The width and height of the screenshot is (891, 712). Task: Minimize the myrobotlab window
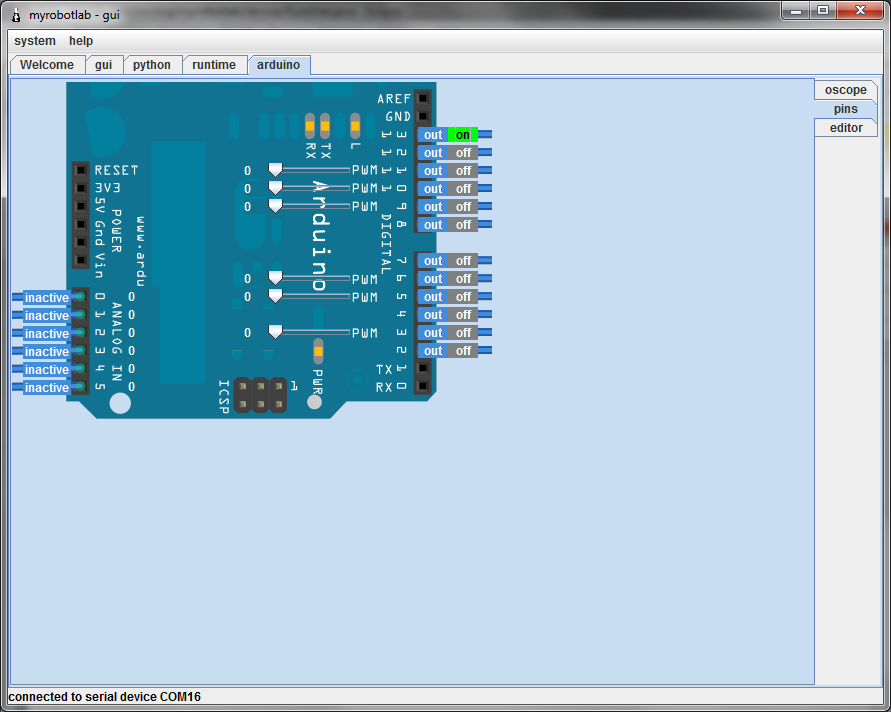coord(796,10)
